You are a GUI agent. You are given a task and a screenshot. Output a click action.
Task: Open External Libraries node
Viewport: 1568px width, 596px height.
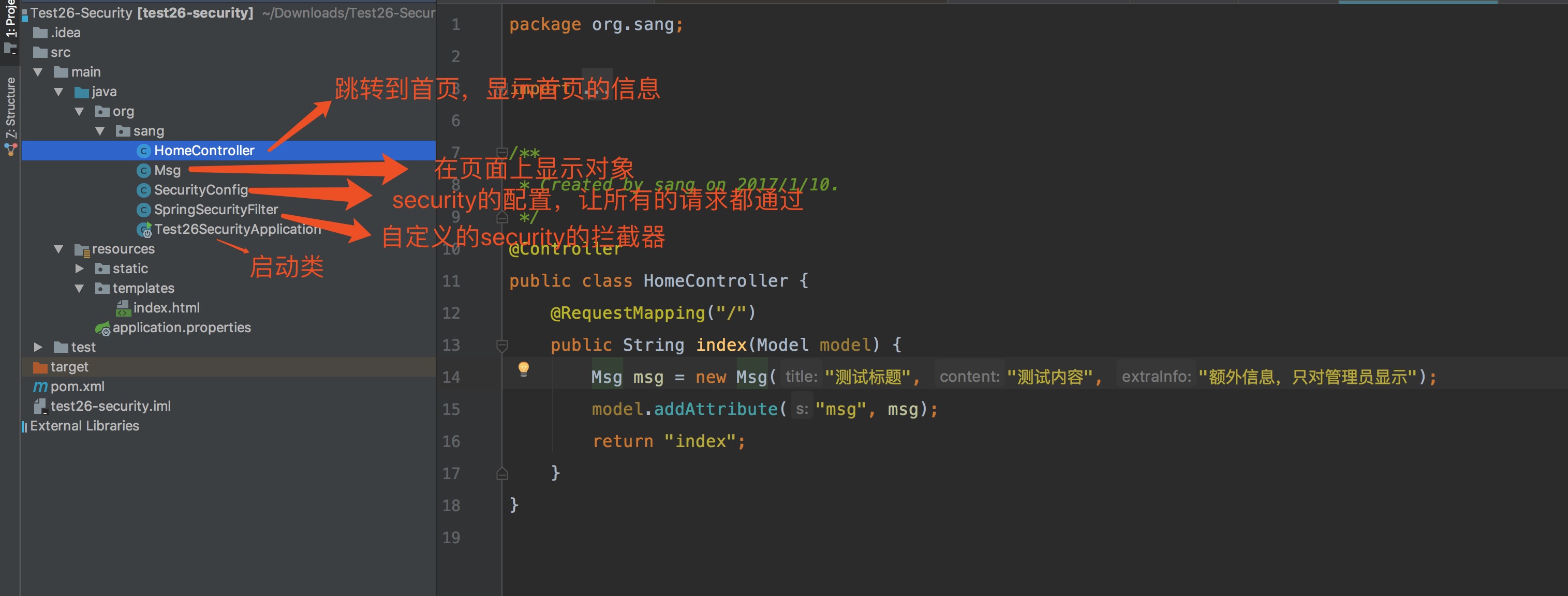coord(84,426)
